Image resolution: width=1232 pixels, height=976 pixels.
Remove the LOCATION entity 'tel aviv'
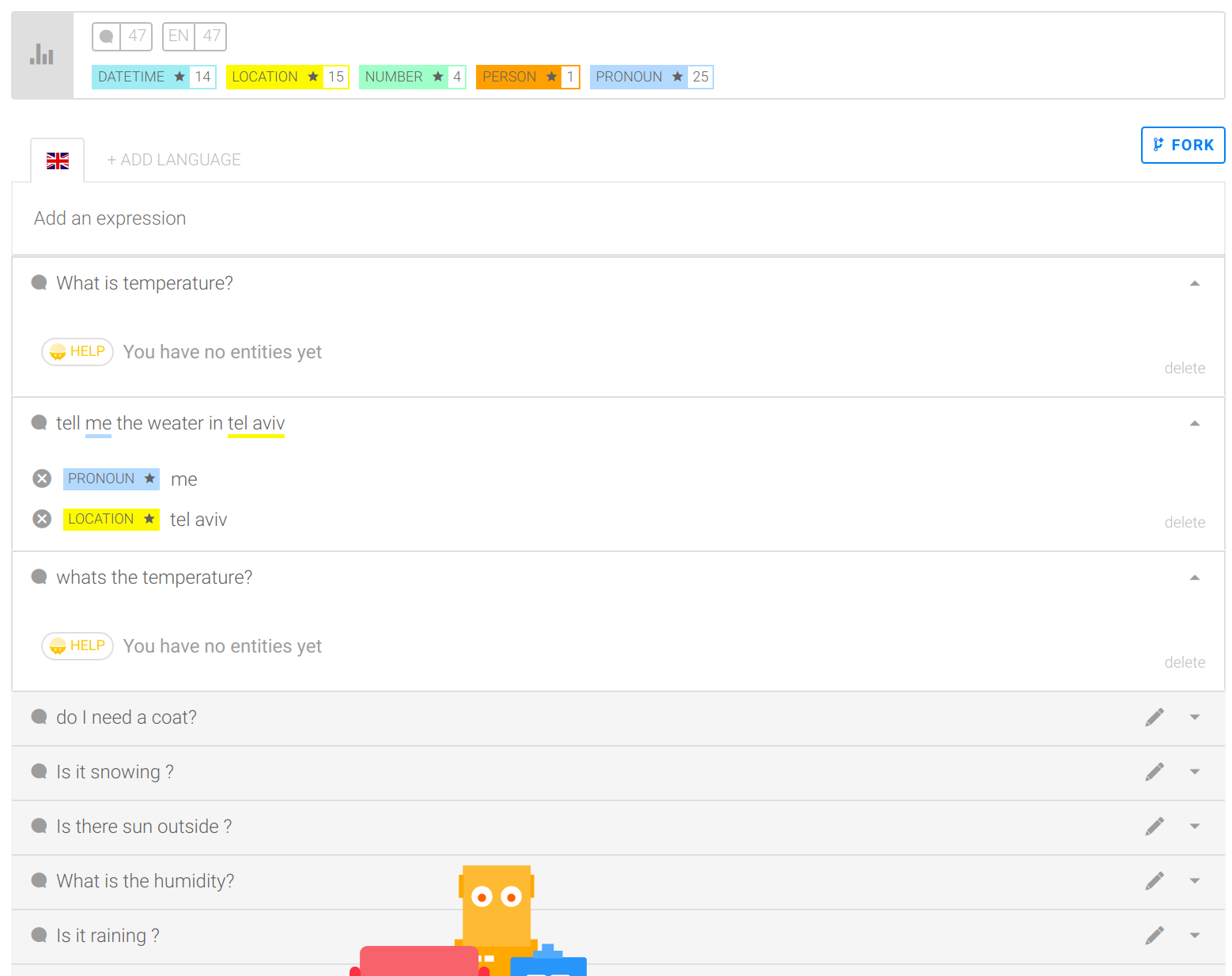pos(42,519)
